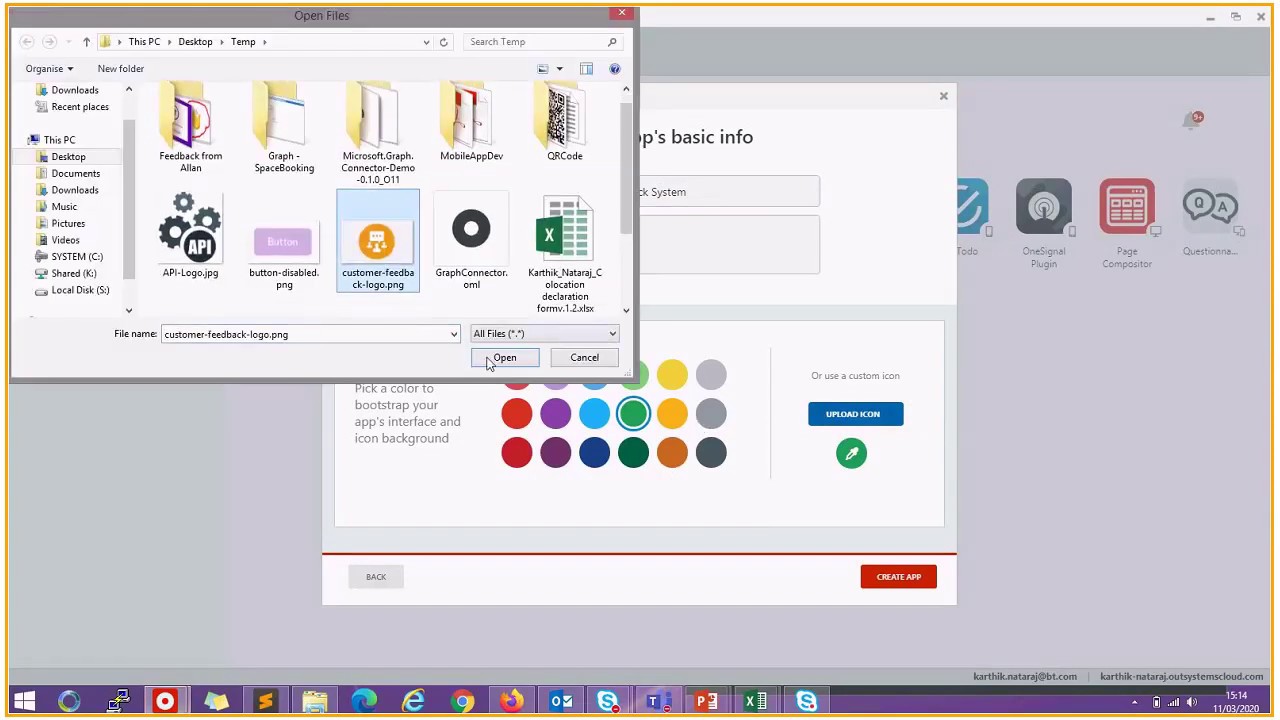
Task: Select Pictures in navigation tree
Action: pos(68,224)
